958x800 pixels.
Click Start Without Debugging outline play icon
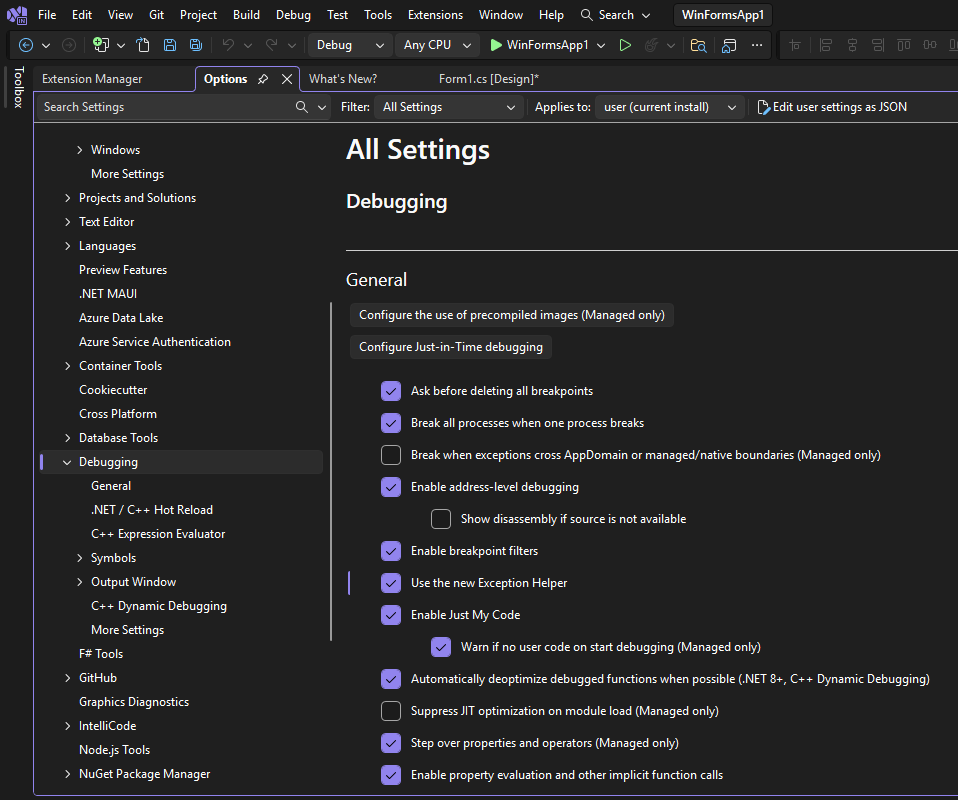(625, 45)
